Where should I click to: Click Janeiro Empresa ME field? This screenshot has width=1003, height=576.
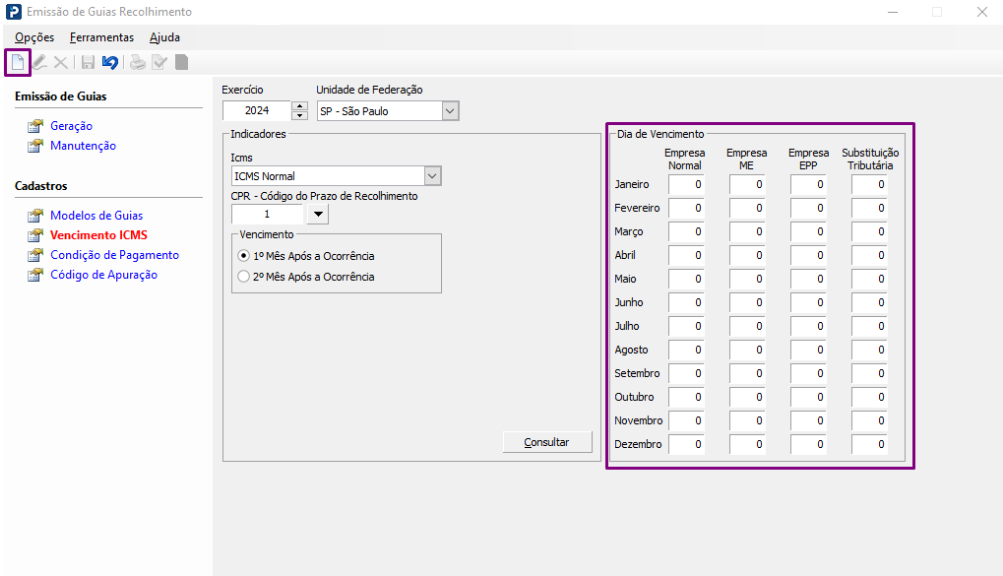(747, 184)
